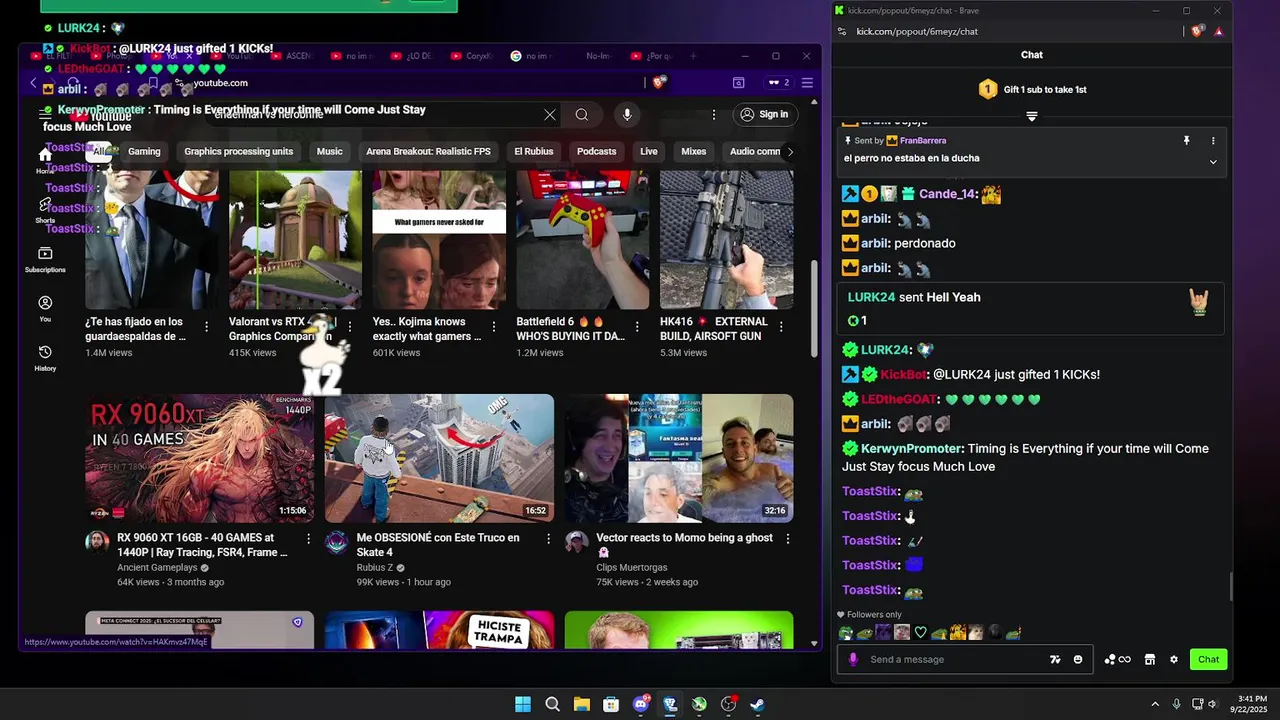Open options for RX 9060 XT video

point(308,539)
